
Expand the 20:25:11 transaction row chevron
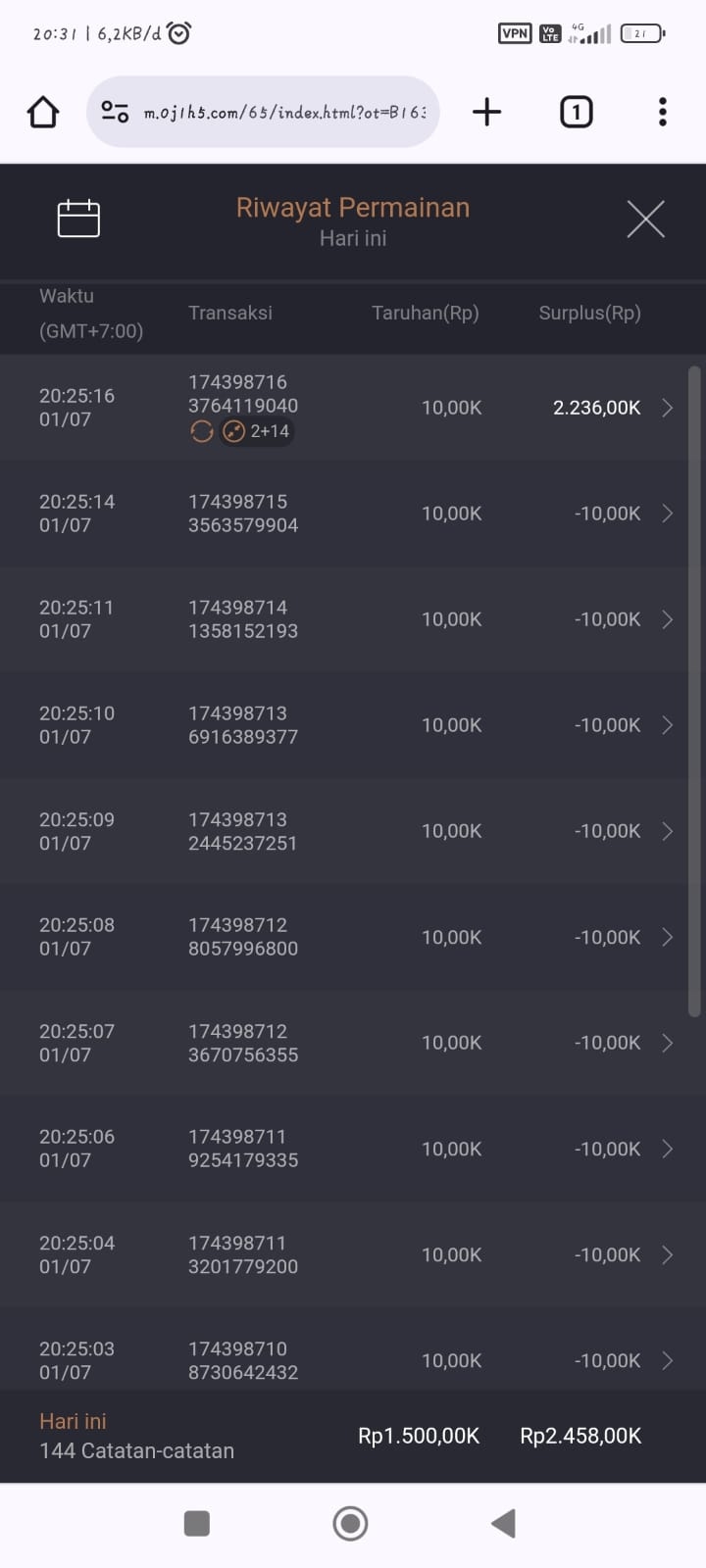pyautogui.click(x=667, y=619)
